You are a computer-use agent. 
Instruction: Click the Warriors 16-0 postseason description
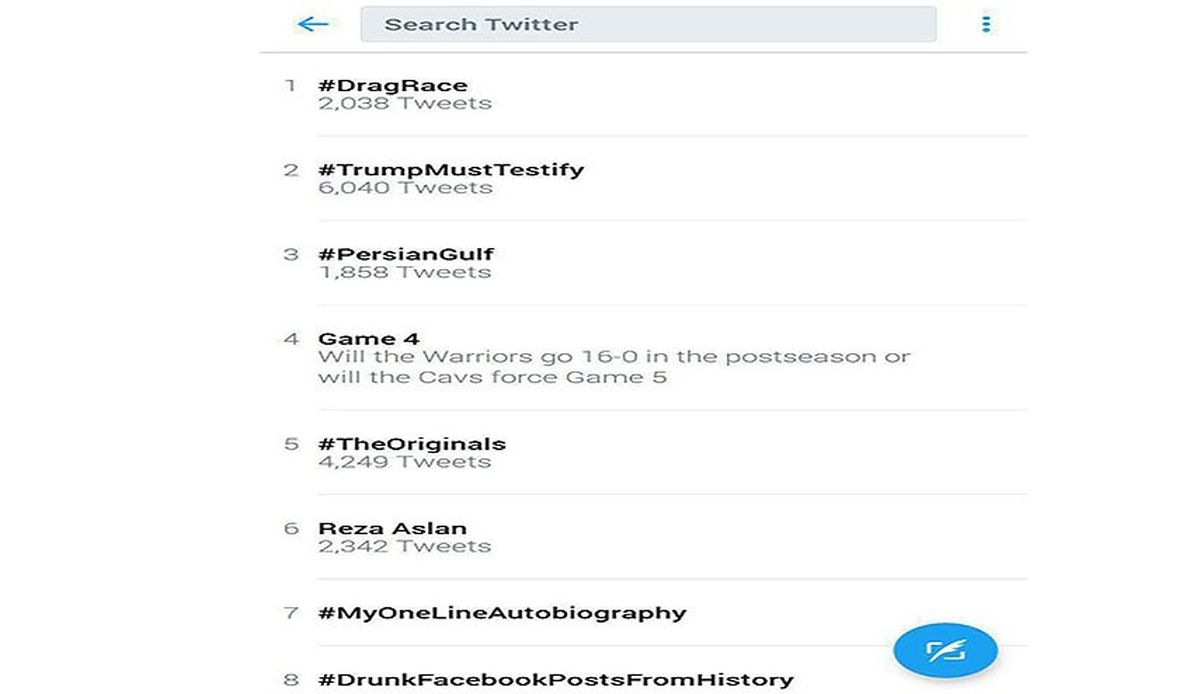[x=614, y=367]
